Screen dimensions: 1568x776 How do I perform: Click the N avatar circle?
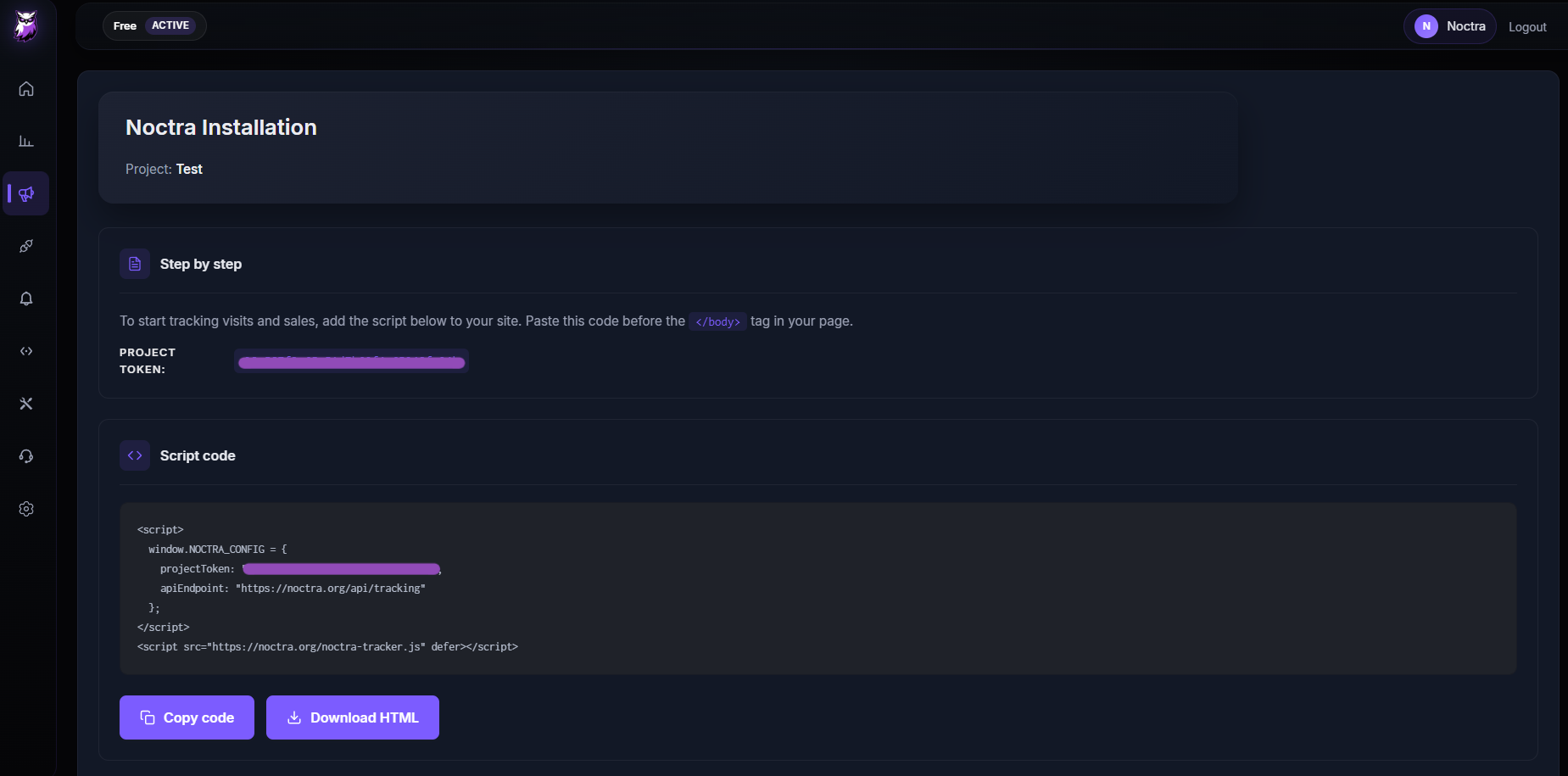coord(1426,26)
